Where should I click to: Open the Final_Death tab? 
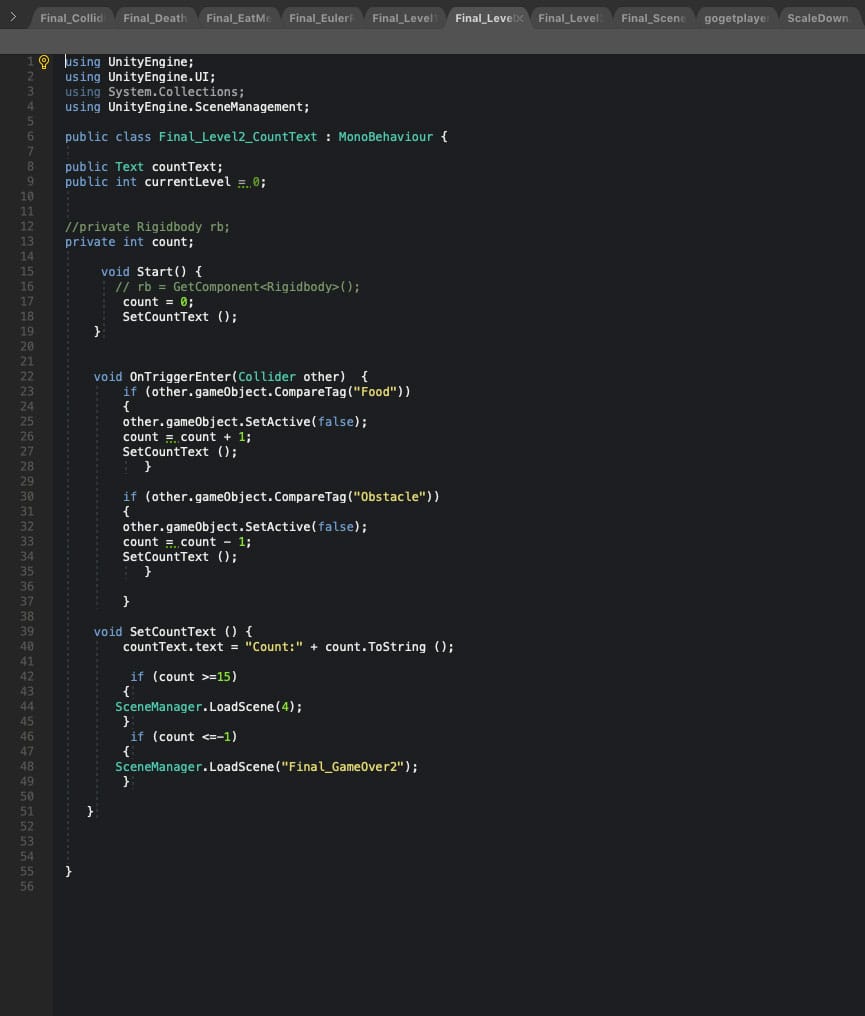tap(155, 18)
